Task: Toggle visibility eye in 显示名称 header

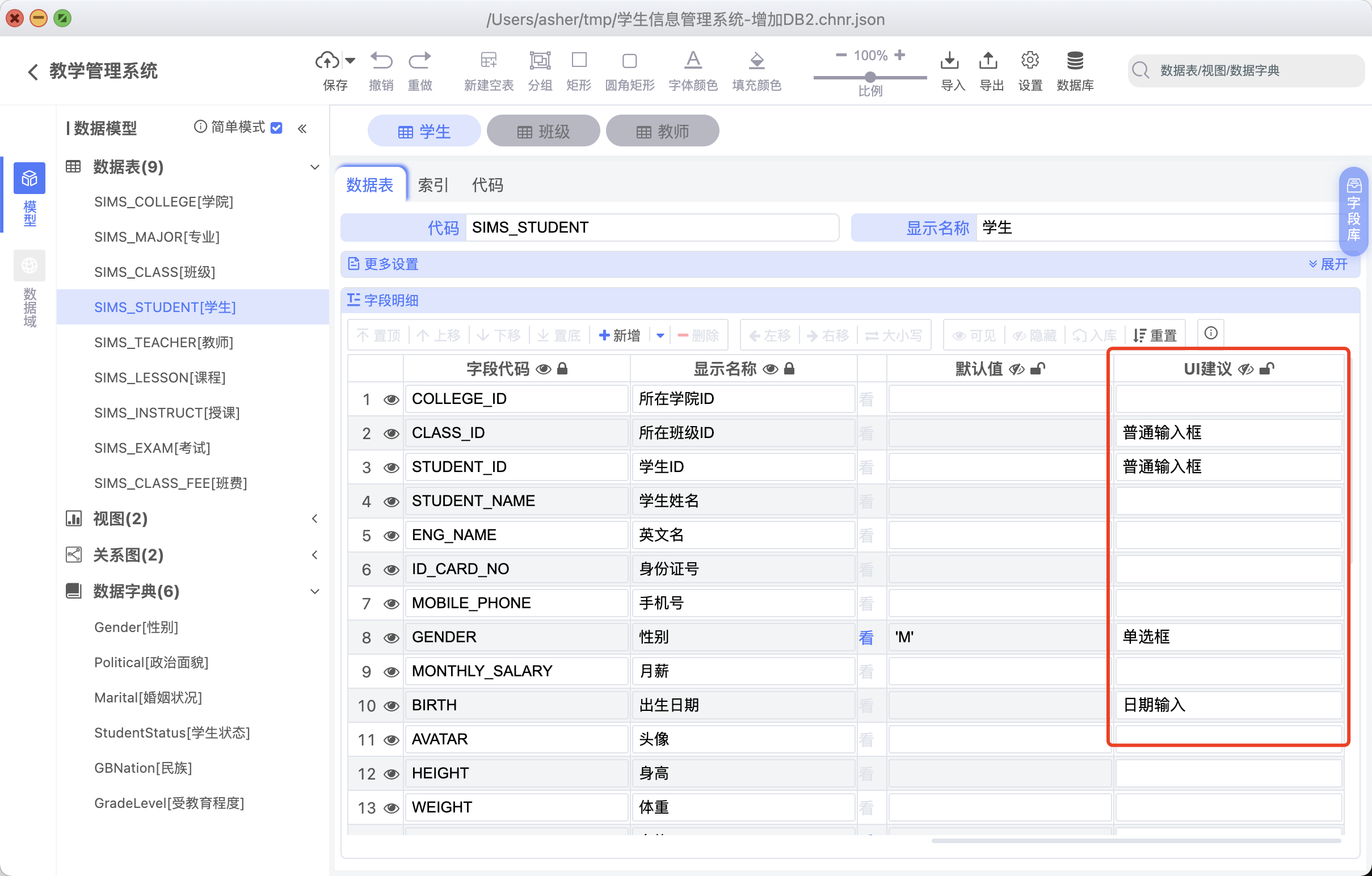Action: 771,369
